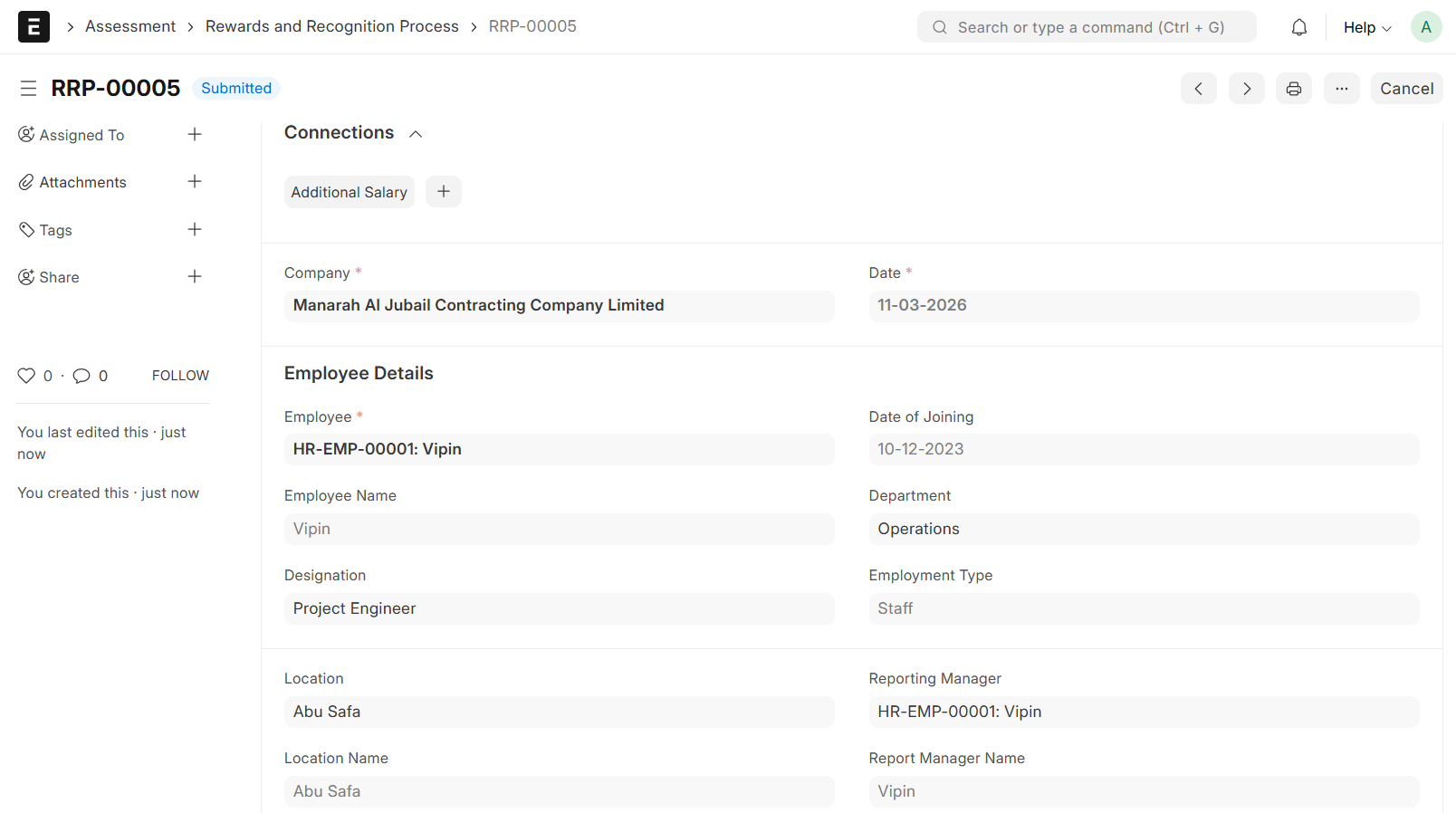Share the document plus icon
The image size is (1456, 813).
pyautogui.click(x=195, y=277)
